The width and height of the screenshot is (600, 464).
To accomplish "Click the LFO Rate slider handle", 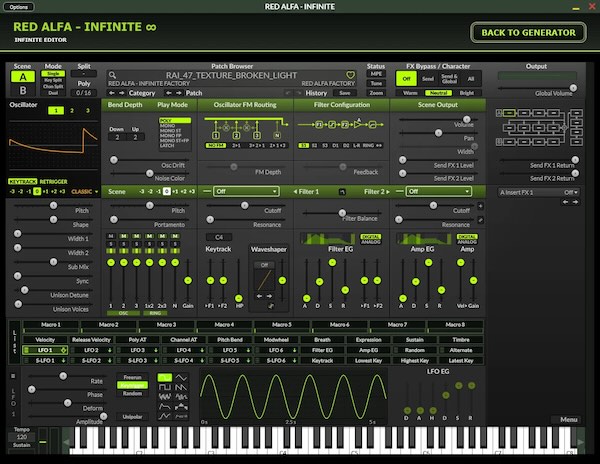I will click(x=63, y=376).
